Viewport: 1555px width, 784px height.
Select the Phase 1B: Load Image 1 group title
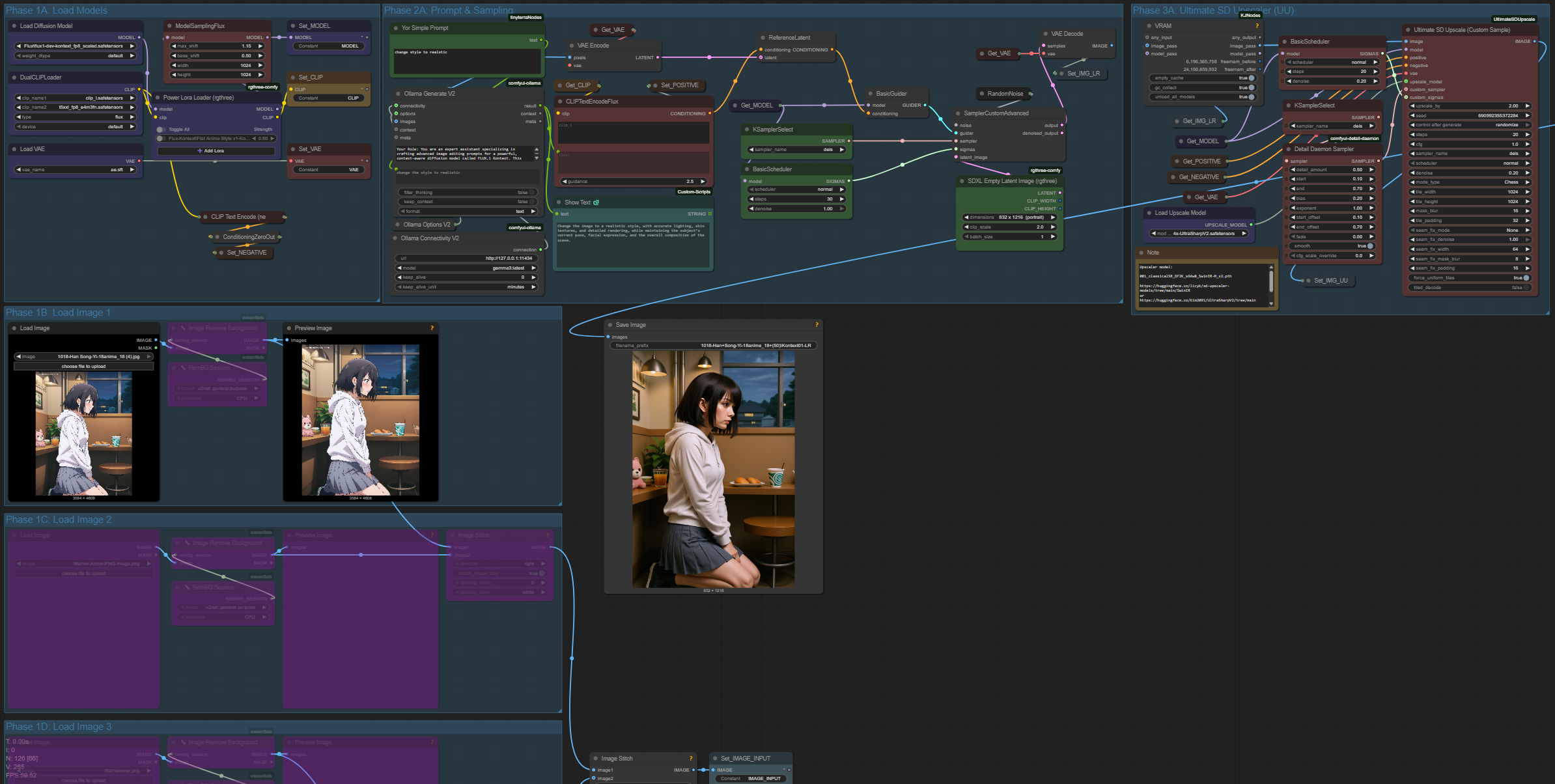59,313
